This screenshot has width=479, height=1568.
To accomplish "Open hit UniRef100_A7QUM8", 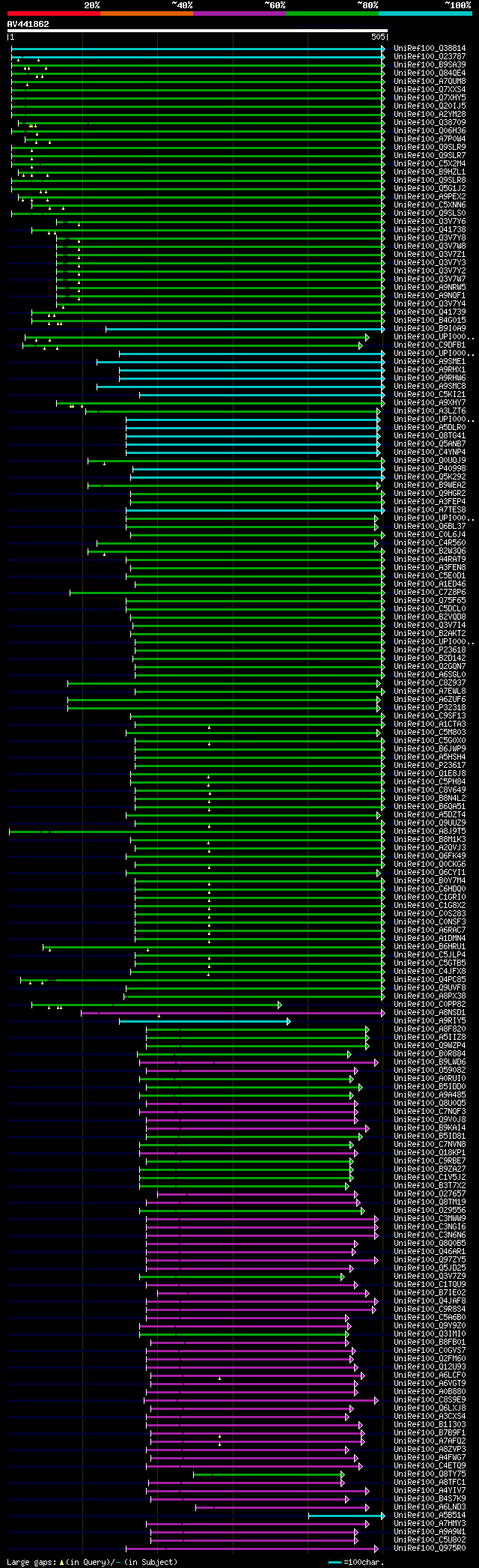I will (430, 82).
